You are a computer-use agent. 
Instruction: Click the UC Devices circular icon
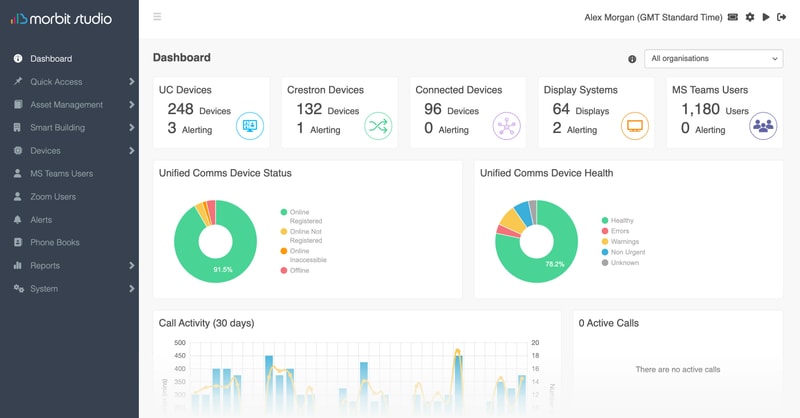point(250,126)
